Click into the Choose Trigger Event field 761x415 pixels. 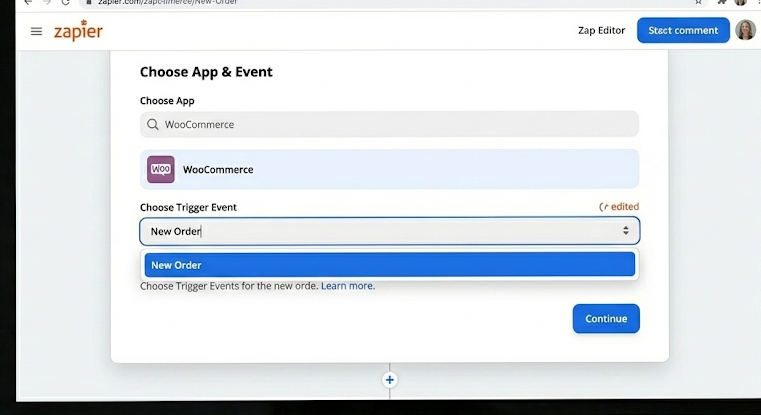pos(380,231)
